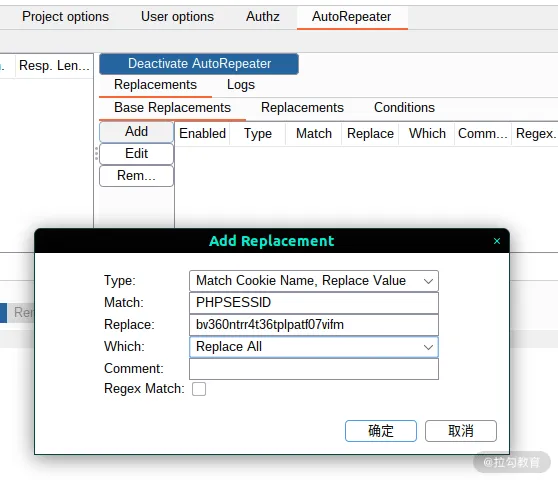Cancel with the 取消 button
The image size is (558, 480).
(x=460, y=431)
